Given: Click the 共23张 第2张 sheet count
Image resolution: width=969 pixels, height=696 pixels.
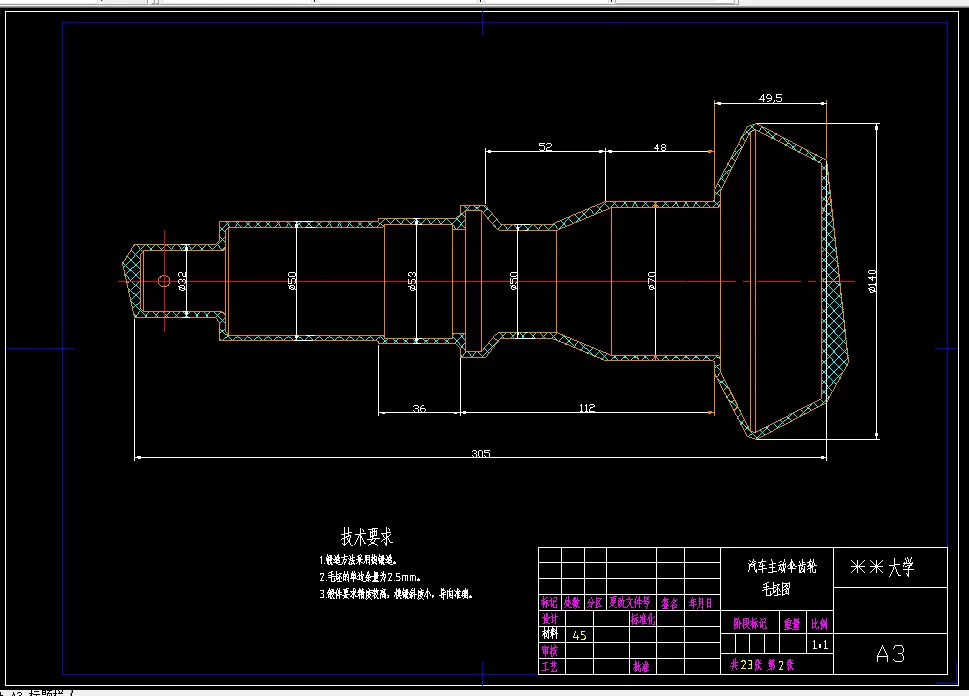Looking at the screenshot, I should (x=762, y=664).
